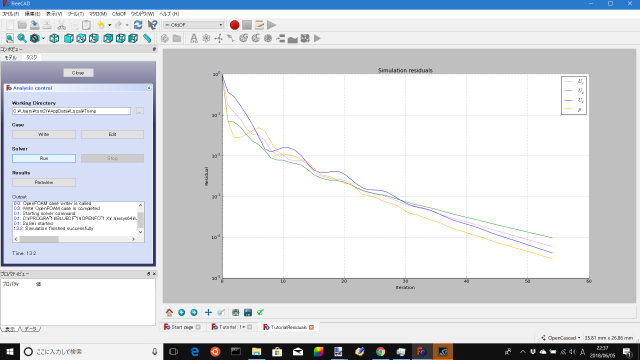The width and height of the screenshot is (640, 360).
Task: Expand the draw style dropdown arrow
Action: (x=43, y=39)
